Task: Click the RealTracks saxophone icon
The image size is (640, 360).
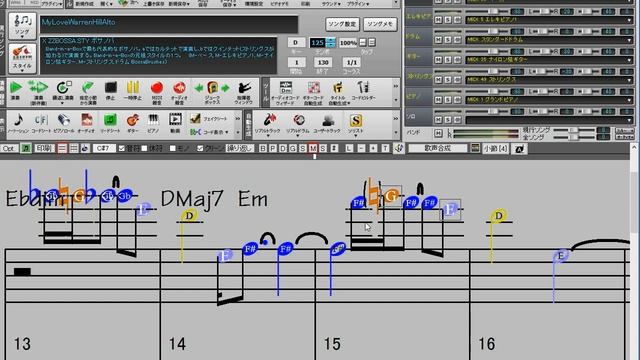Action: [270, 120]
